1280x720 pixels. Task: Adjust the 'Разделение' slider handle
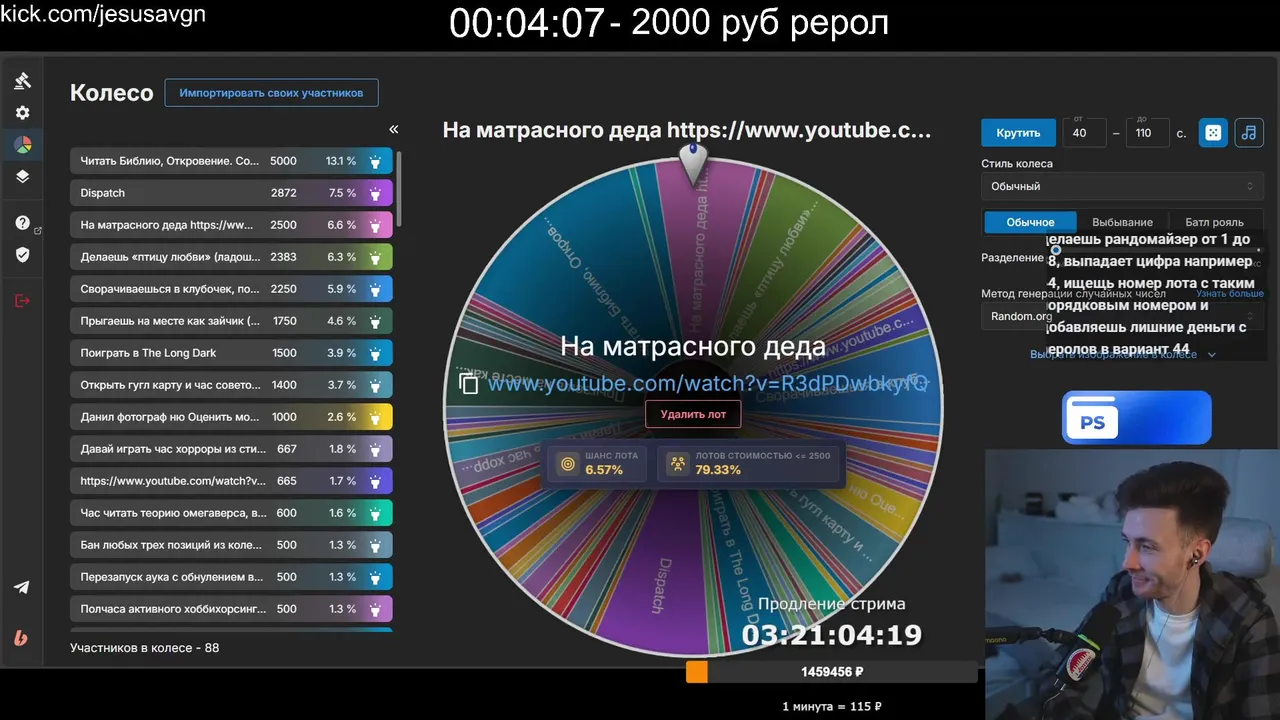pyautogui.click(x=1056, y=250)
